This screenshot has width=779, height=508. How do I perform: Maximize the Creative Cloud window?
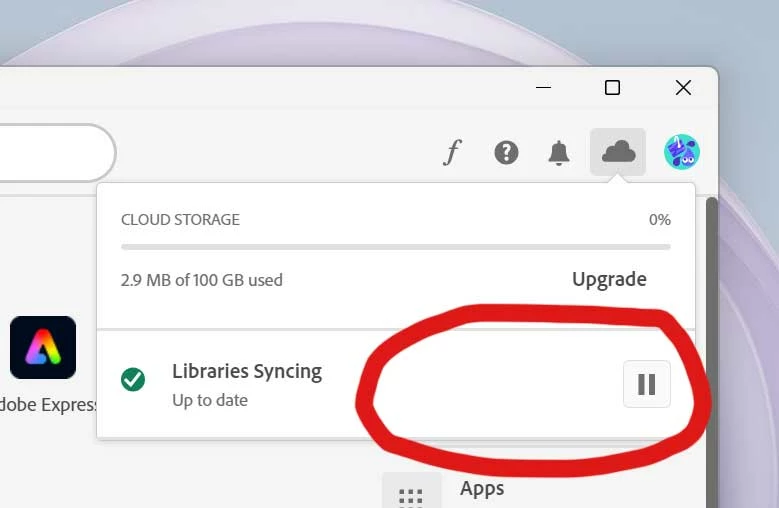tap(612, 88)
